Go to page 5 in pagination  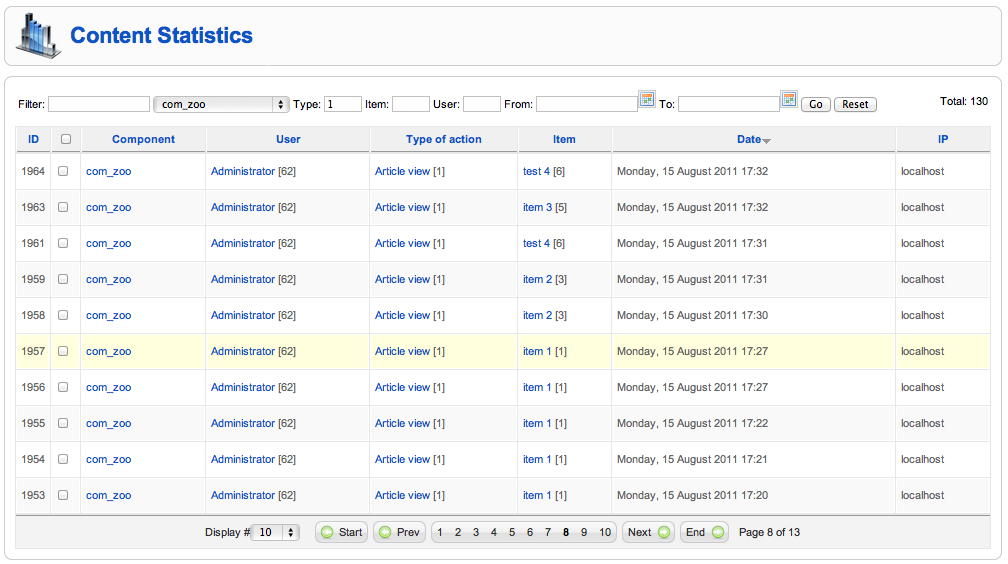point(512,532)
